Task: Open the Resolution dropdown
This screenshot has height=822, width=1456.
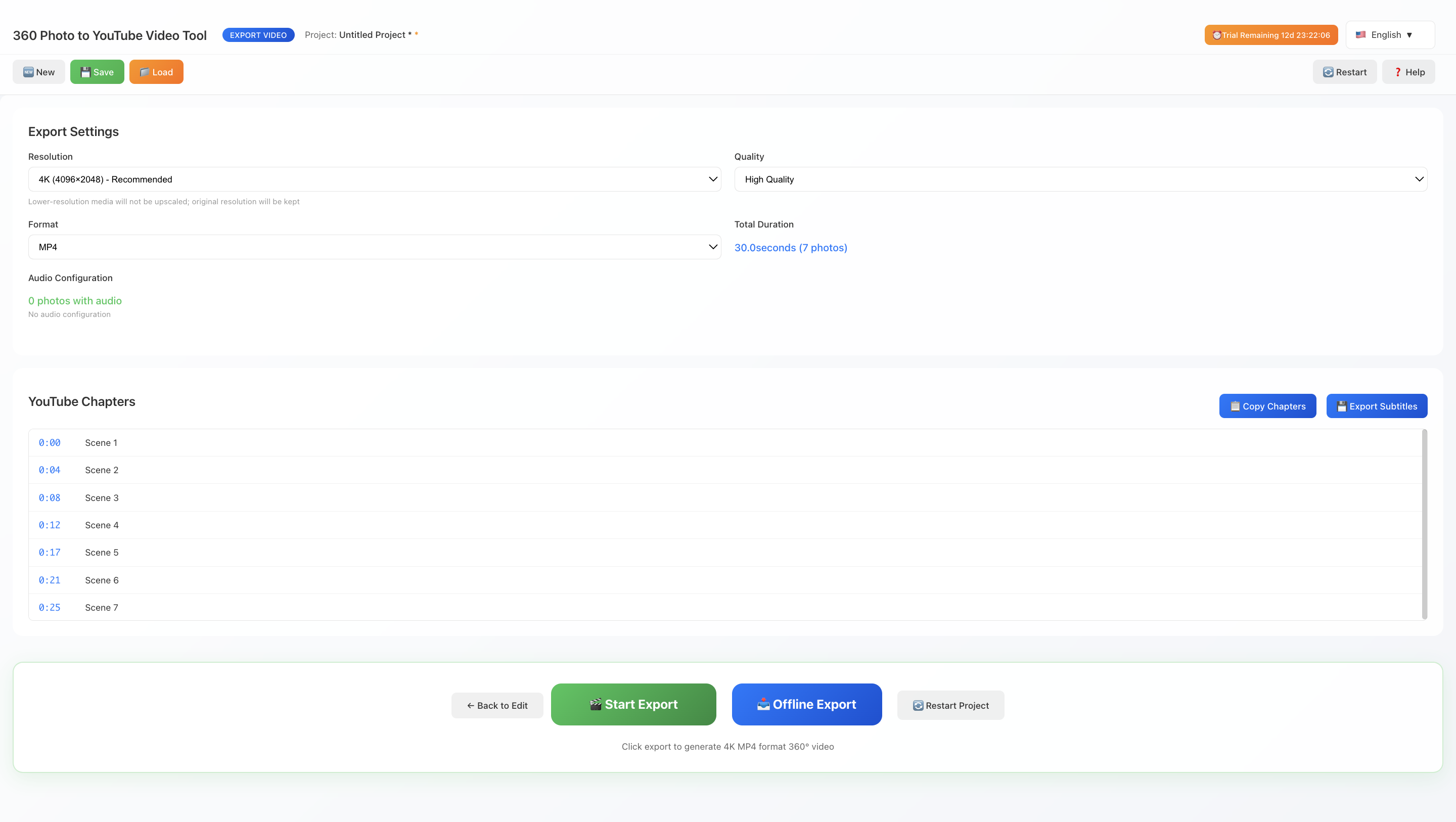Action: coord(374,179)
